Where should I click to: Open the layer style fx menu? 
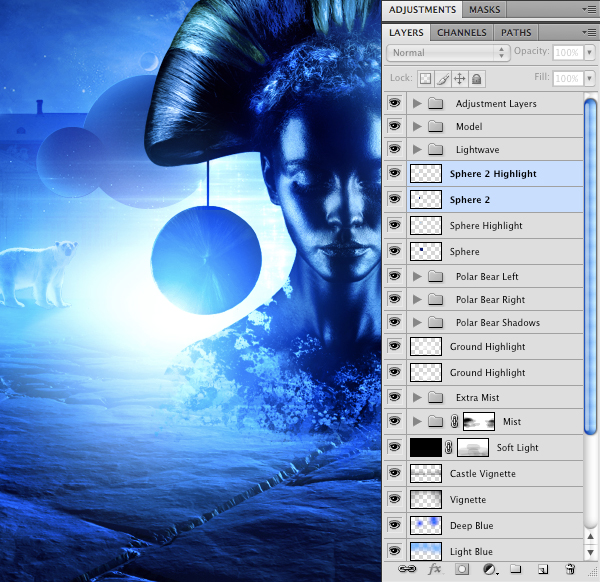[x=435, y=569]
